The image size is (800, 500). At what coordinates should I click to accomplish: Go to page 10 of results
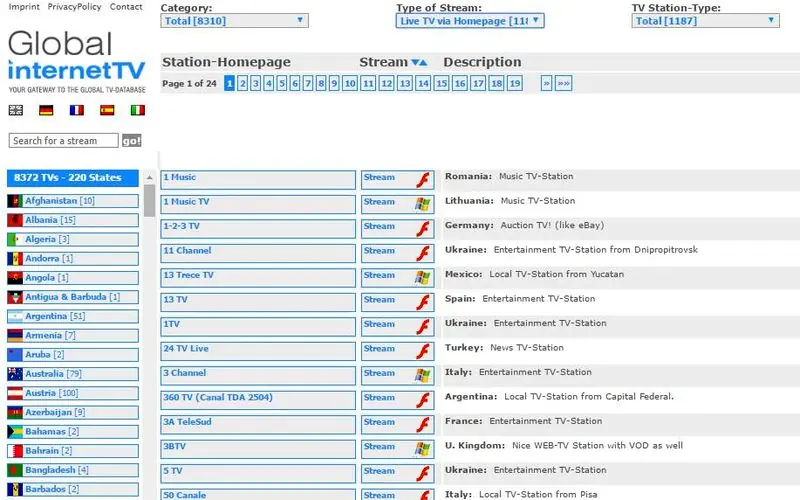coord(349,83)
